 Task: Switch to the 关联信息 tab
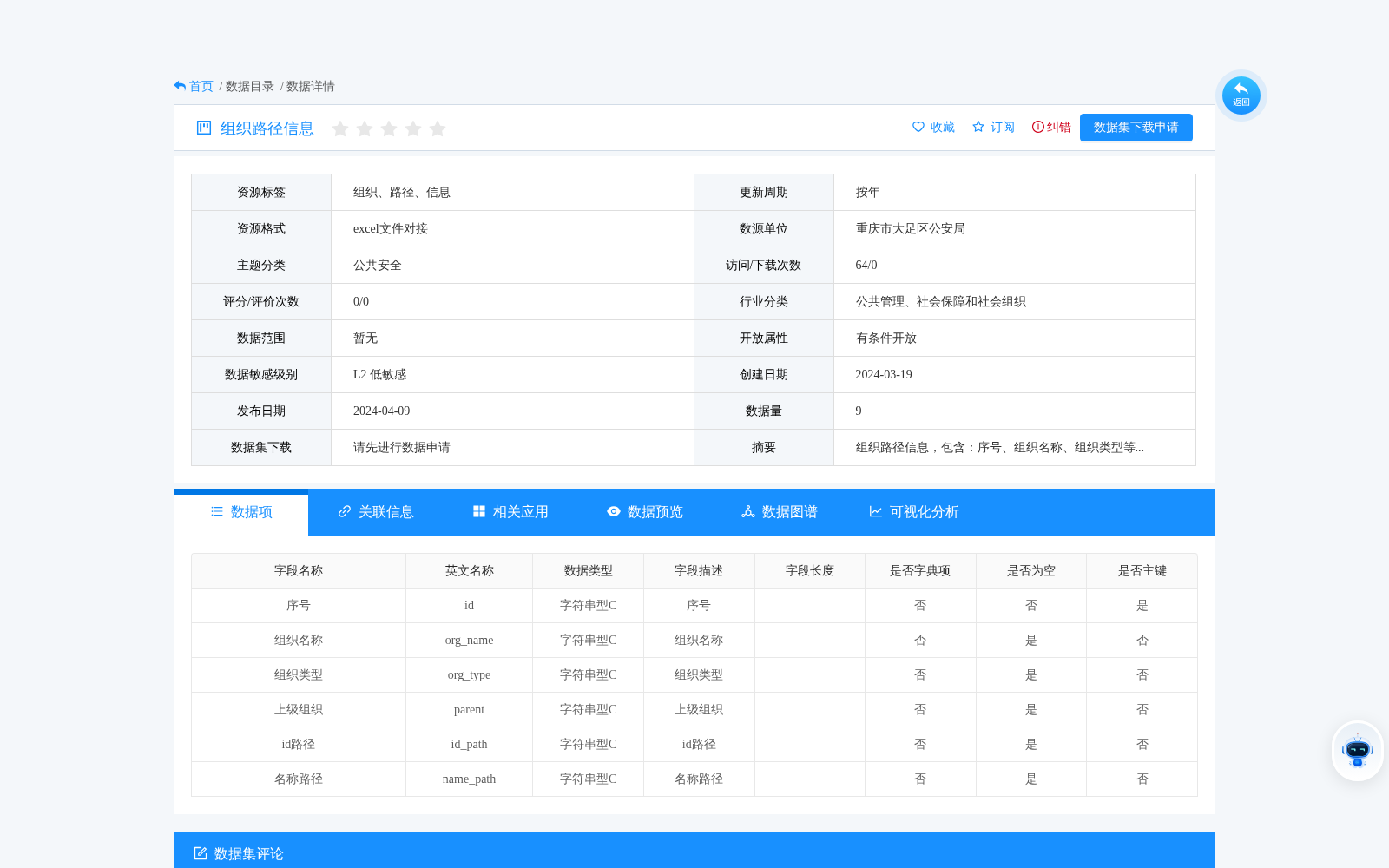click(376, 512)
